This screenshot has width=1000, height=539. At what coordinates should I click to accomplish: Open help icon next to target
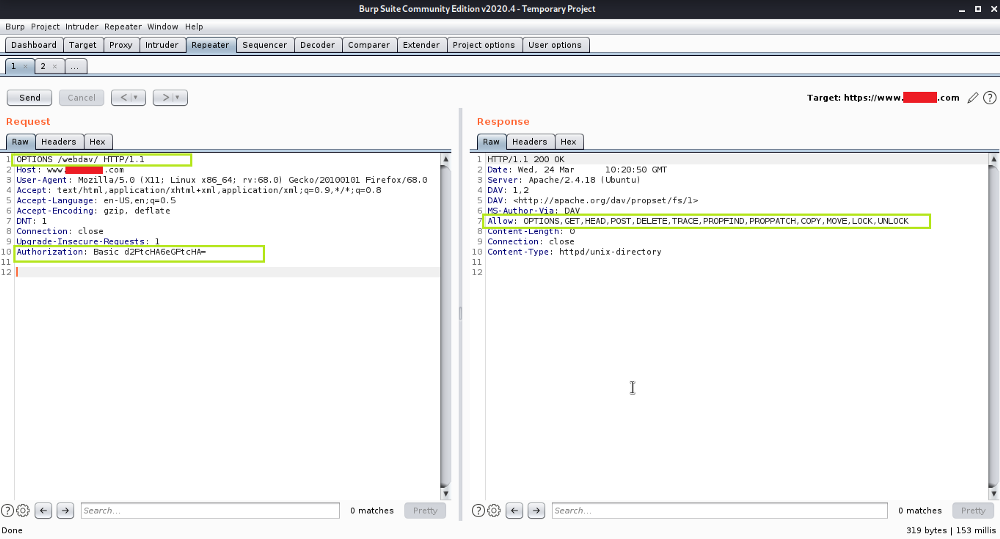point(989,98)
